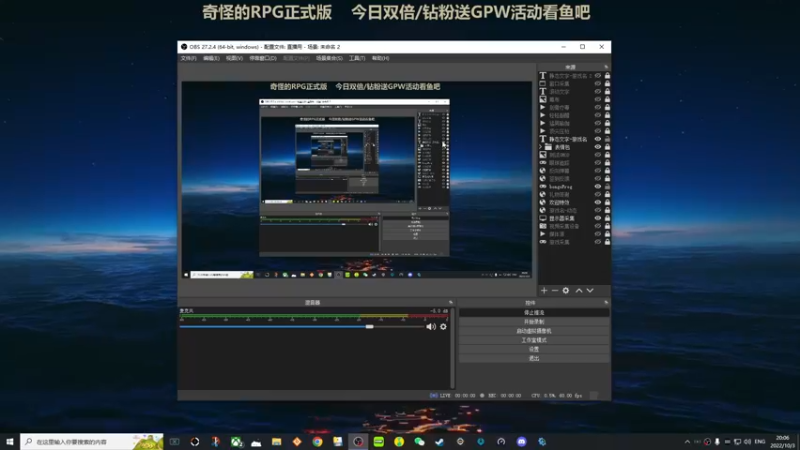Screen dimensions: 800x450
Task: Add a new source with the plus icon
Action: pos(544,290)
